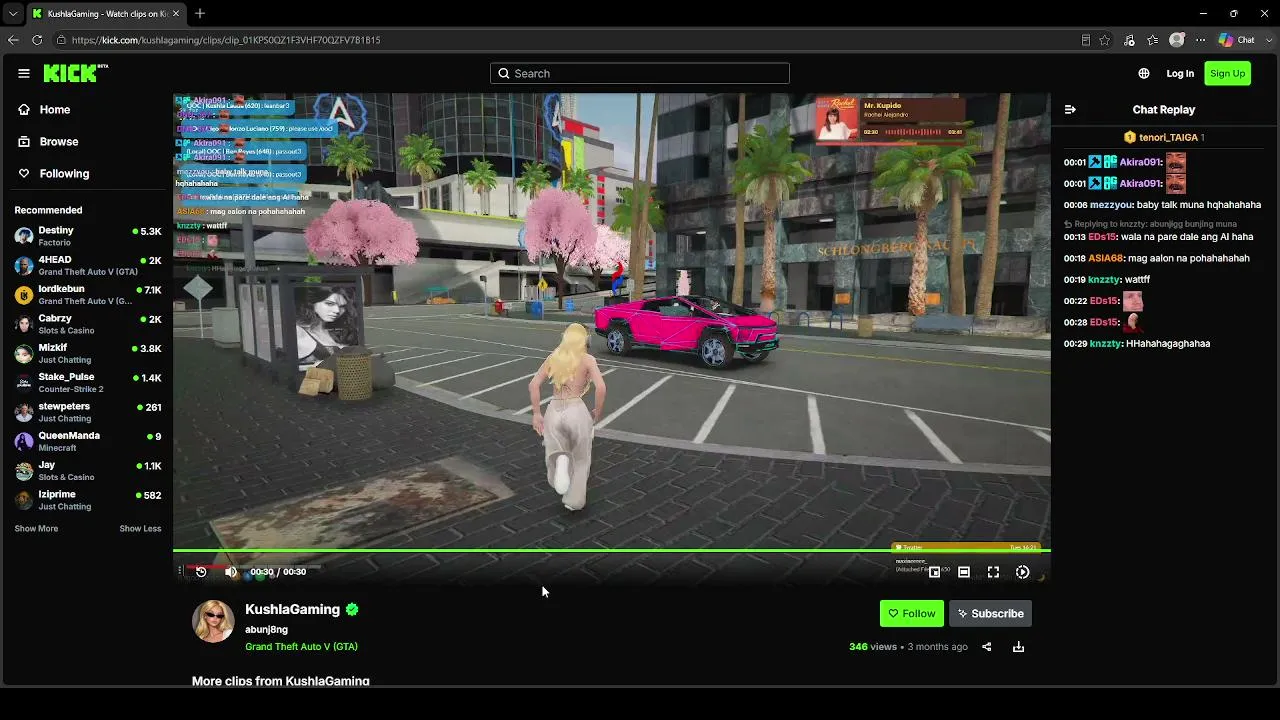This screenshot has height=720, width=1280.
Task: Open a new browser tab
Action: (200, 13)
